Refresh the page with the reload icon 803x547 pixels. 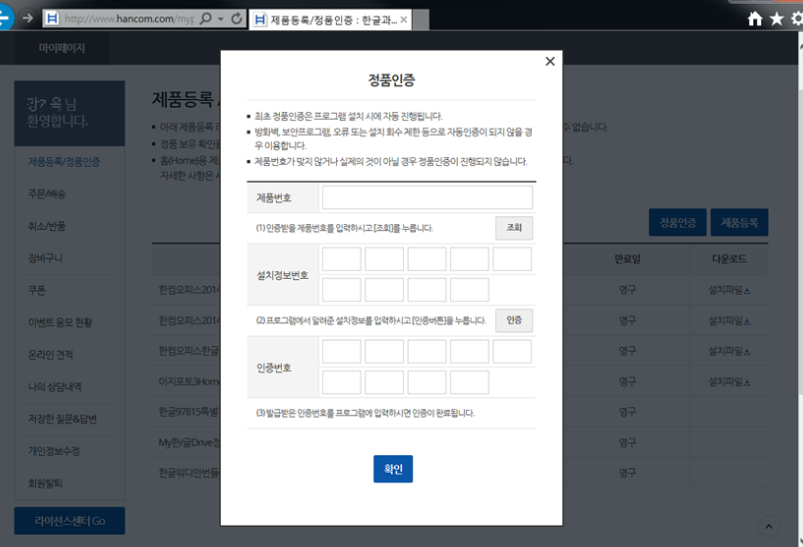click(236, 19)
